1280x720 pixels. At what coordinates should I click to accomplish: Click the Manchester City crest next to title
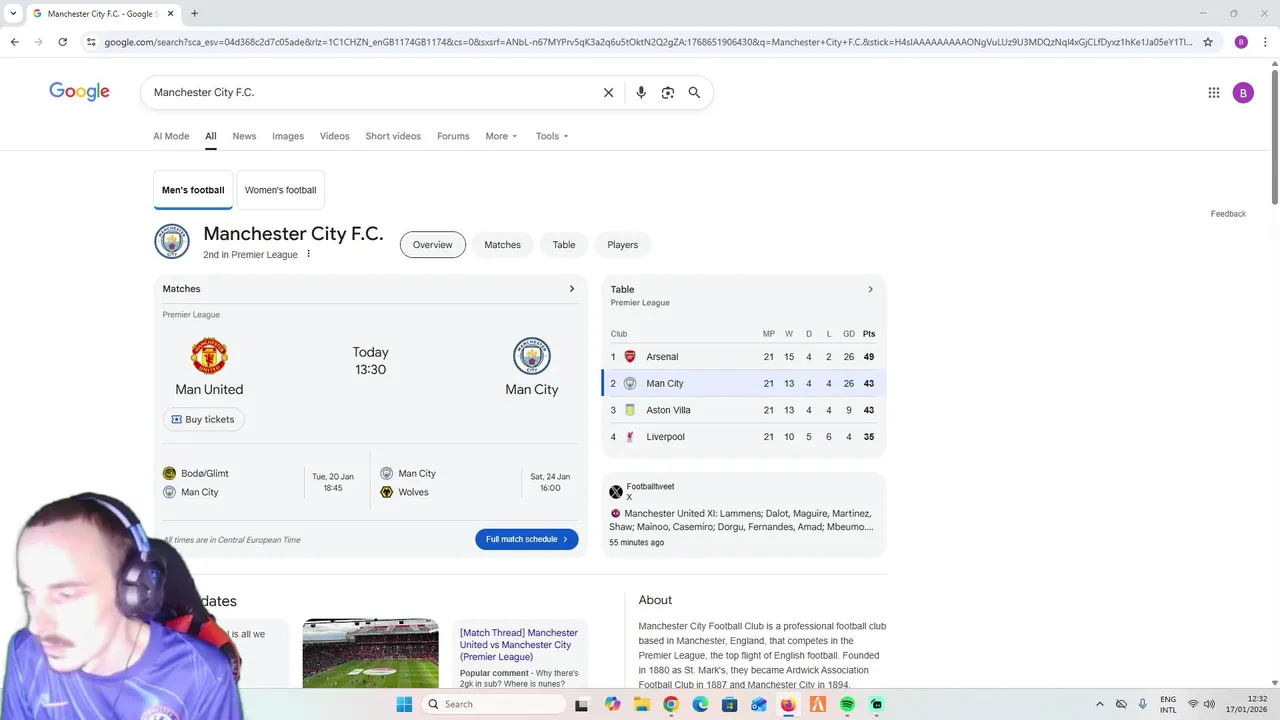click(x=172, y=242)
